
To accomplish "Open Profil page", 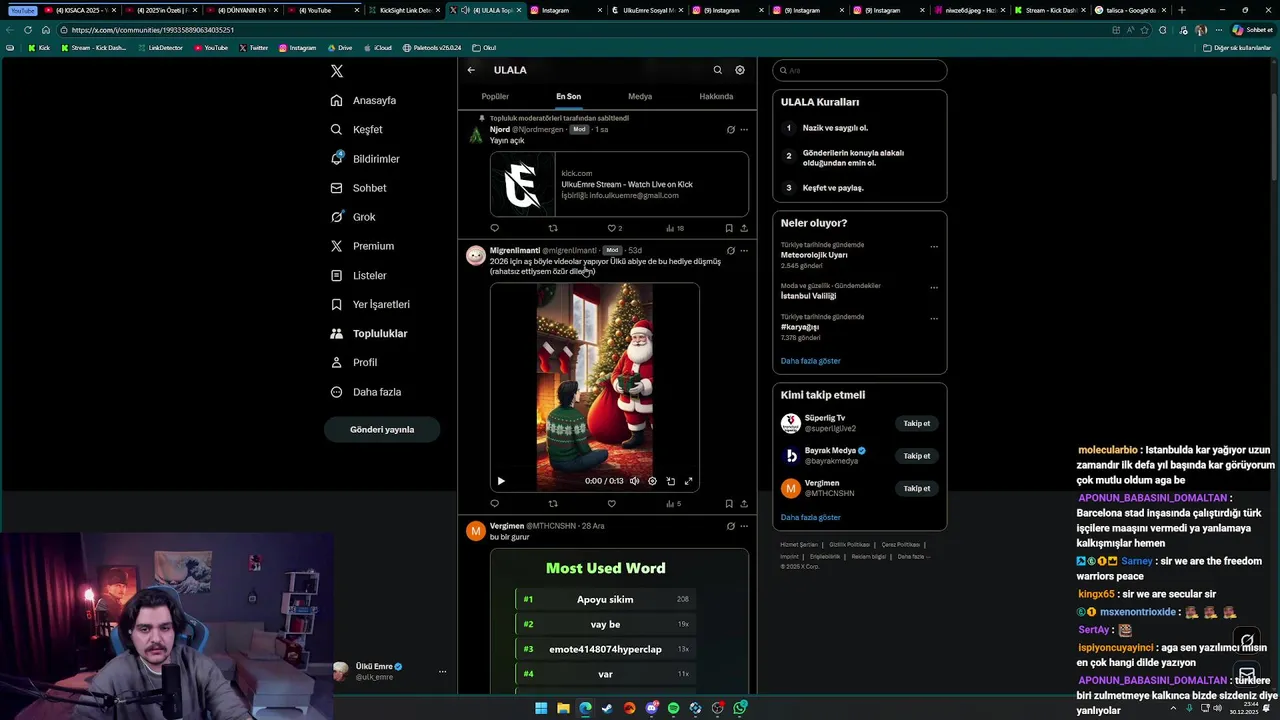I will (x=354, y=362).
